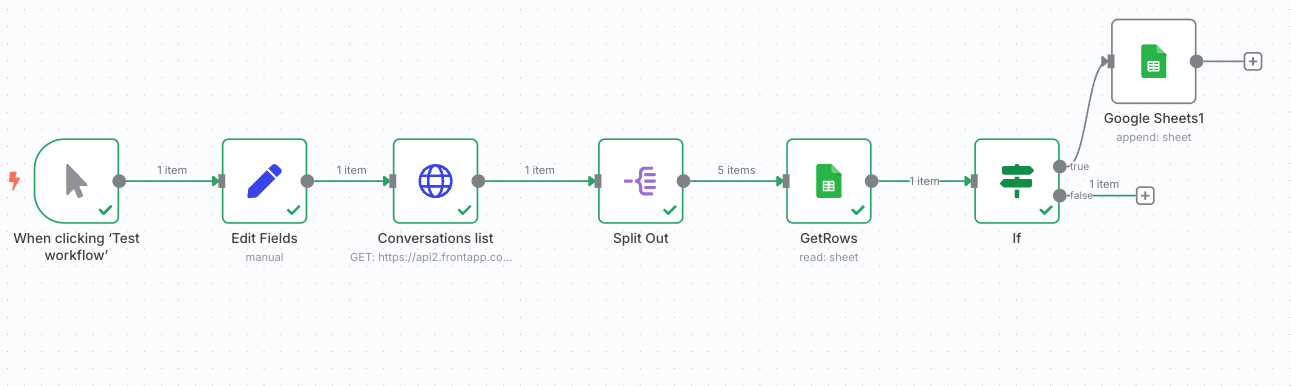This screenshot has height=386, width=1291.
Task: Click the '1 item' label after trigger node
Action: pyautogui.click(x=172, y=170)
